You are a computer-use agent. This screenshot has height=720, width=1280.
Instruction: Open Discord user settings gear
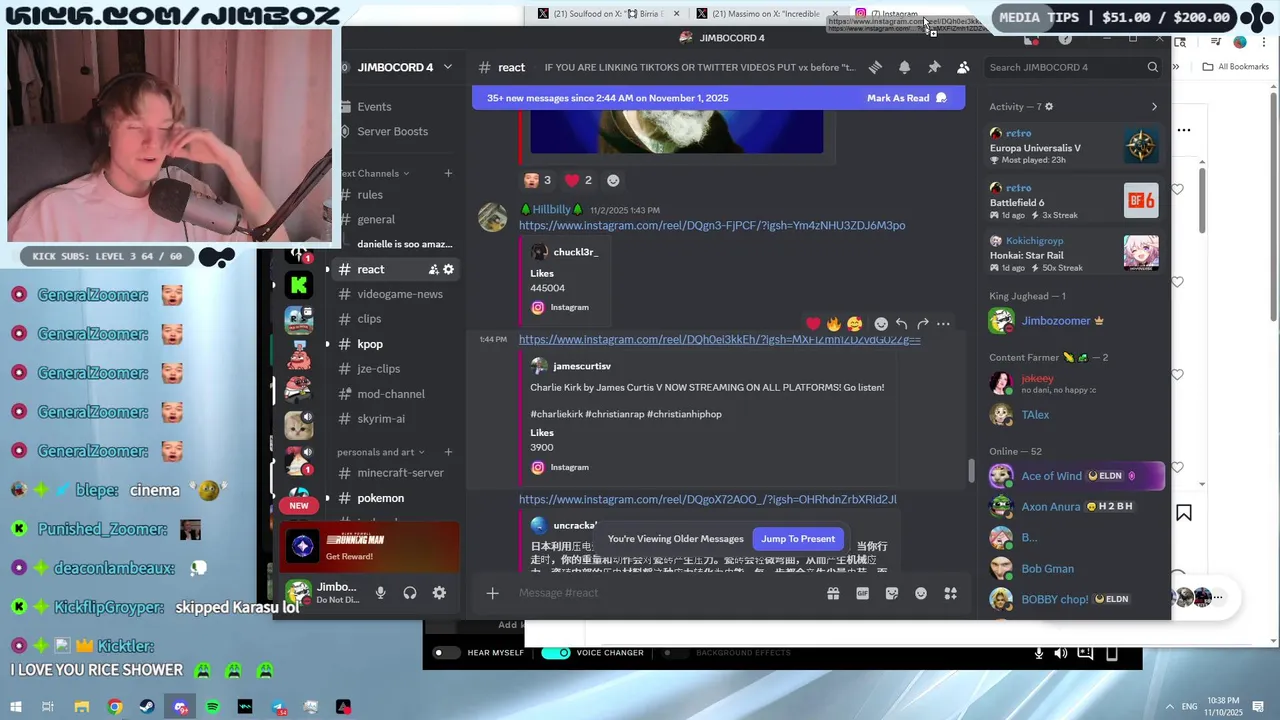coord(439,593)
